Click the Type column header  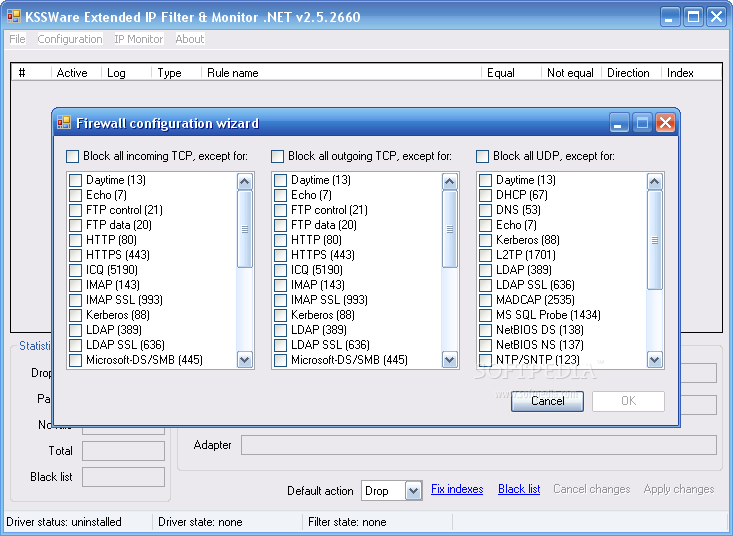pos(176,73)
